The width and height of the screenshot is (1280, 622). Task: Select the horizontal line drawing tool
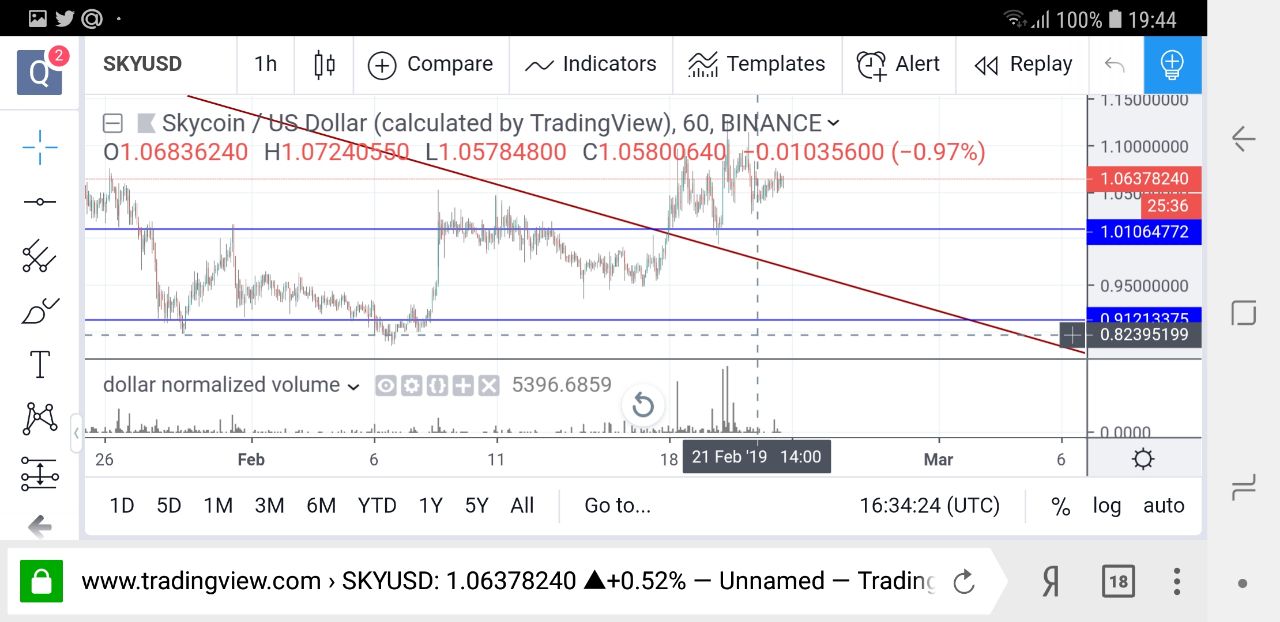tap(40, 202)
